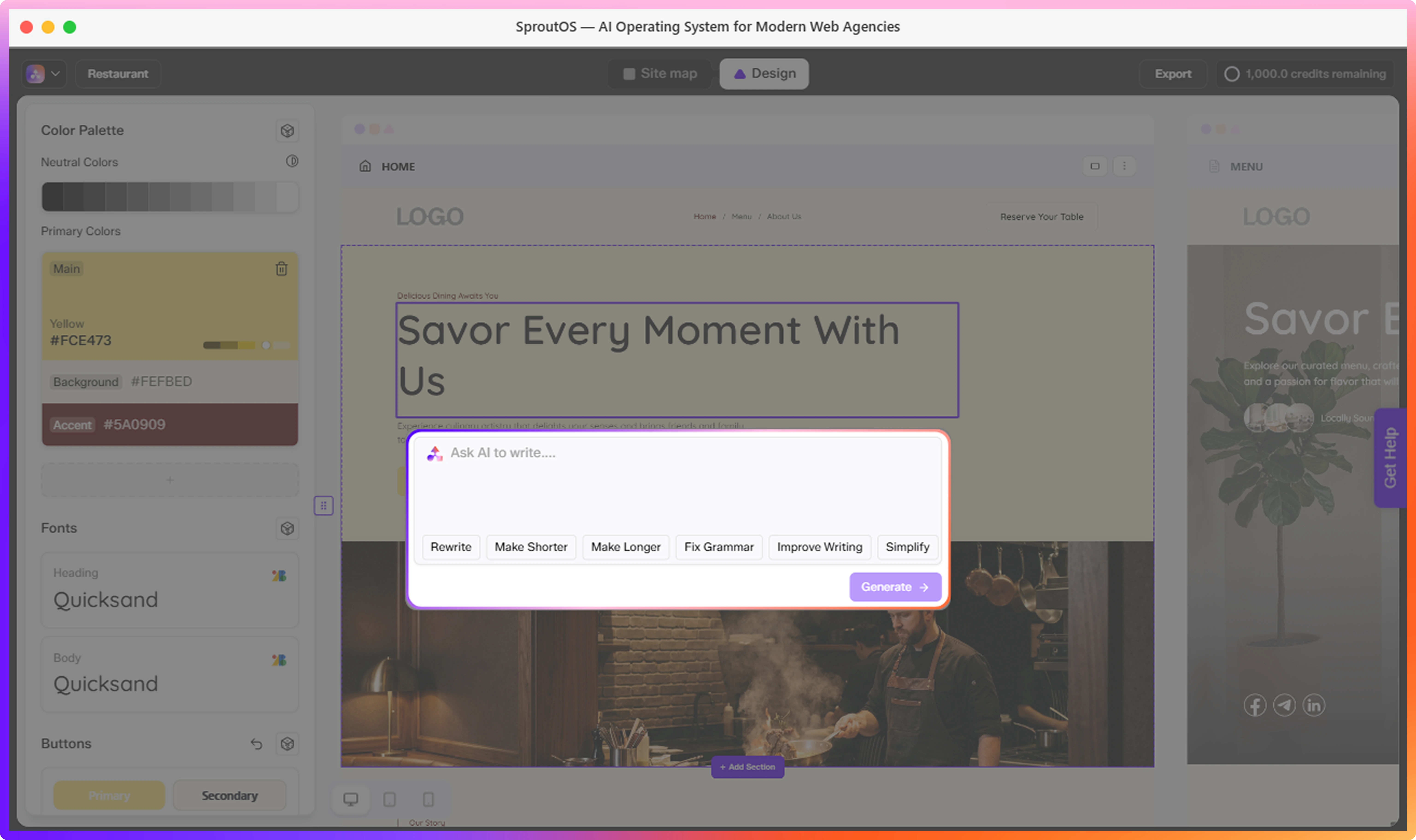Open the HOME page three-dot menu
Viewport: 1416px width, 840px height.
(x=1124, y=166)
